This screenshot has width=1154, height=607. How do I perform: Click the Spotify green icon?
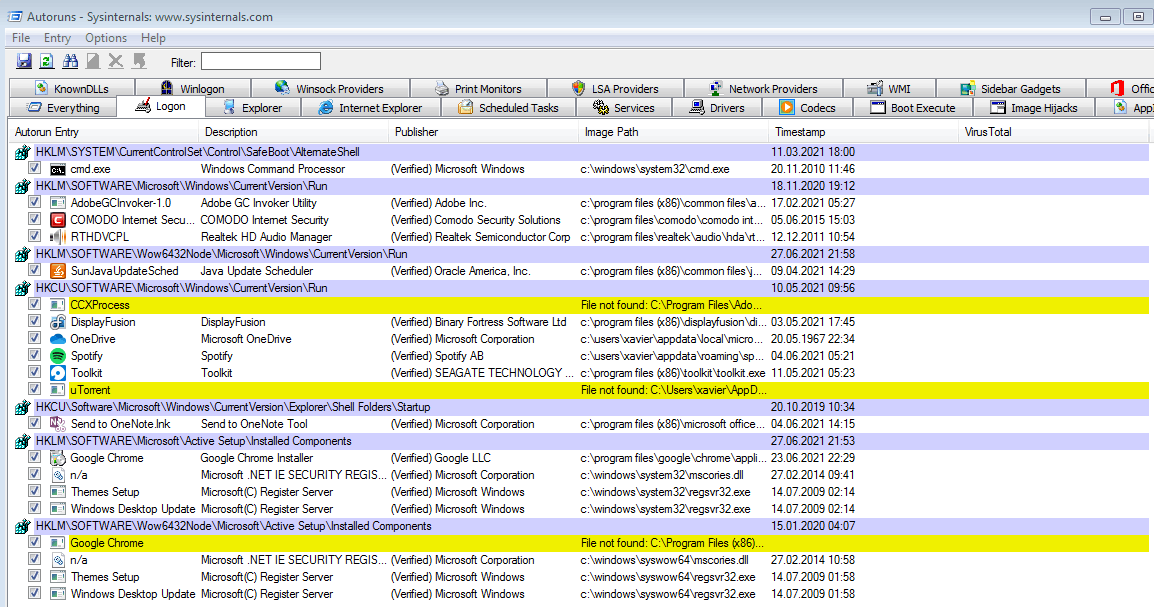(x=57, y=356)
